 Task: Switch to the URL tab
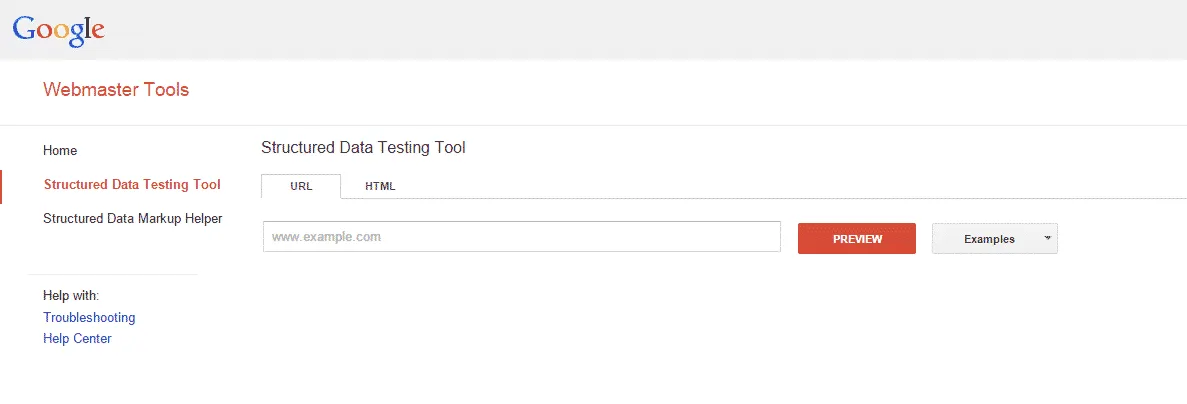pyautogui.click(x=301, y=186)
